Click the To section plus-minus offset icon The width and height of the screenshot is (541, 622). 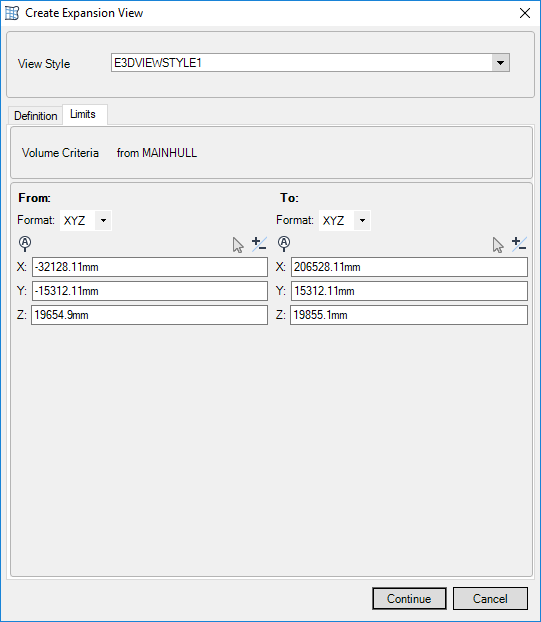pyautogui.click(x=519, y=244)
